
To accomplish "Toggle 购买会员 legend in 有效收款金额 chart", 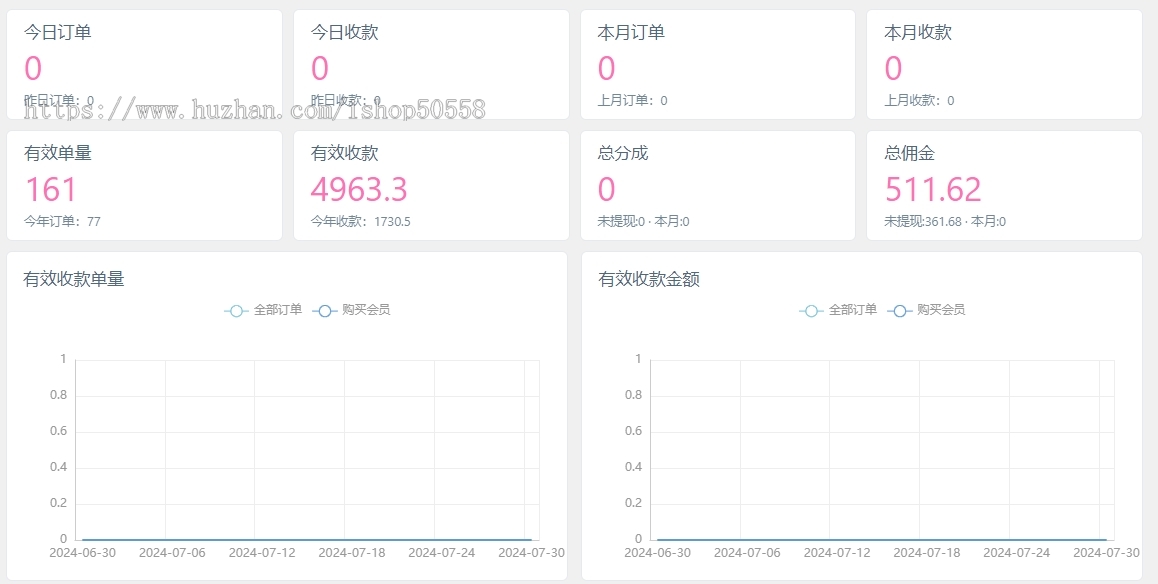I will (x=926, y=310).
